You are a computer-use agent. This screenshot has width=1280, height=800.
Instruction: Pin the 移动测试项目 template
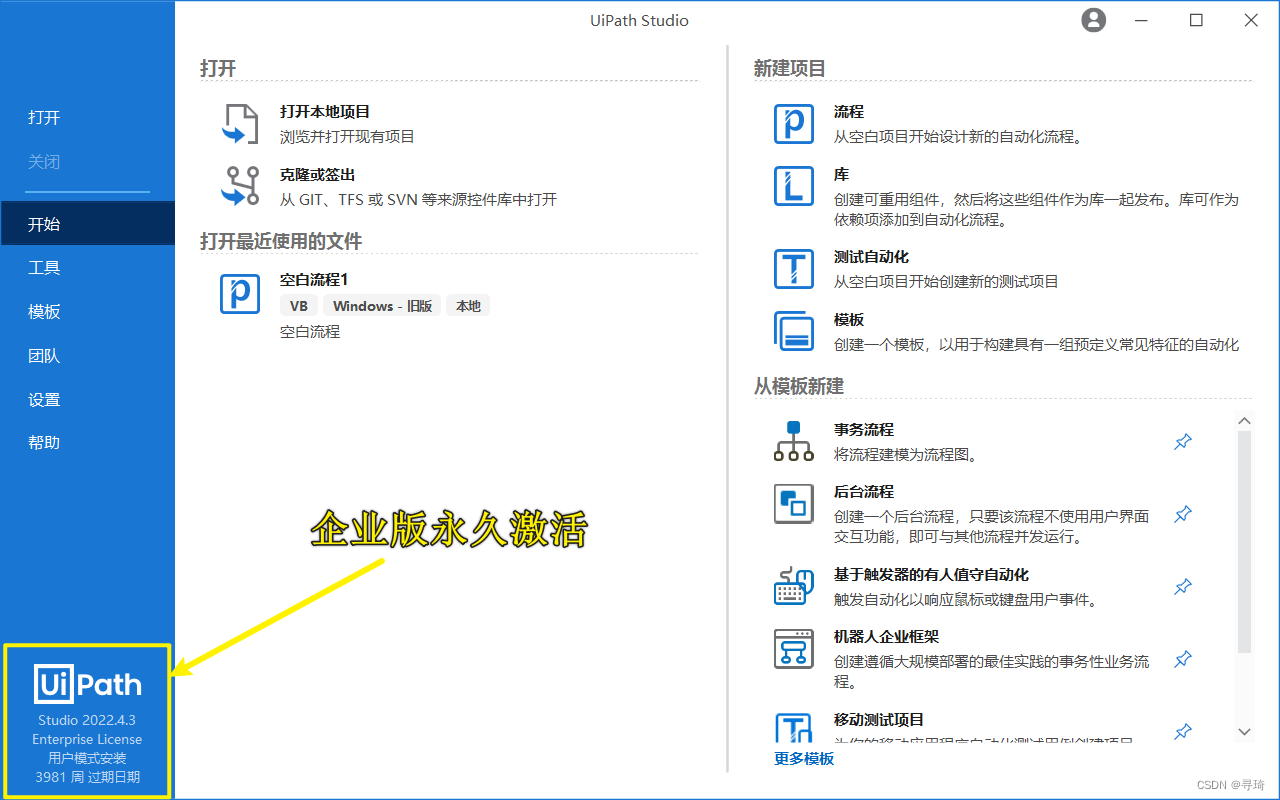(x=1183, y=732)
